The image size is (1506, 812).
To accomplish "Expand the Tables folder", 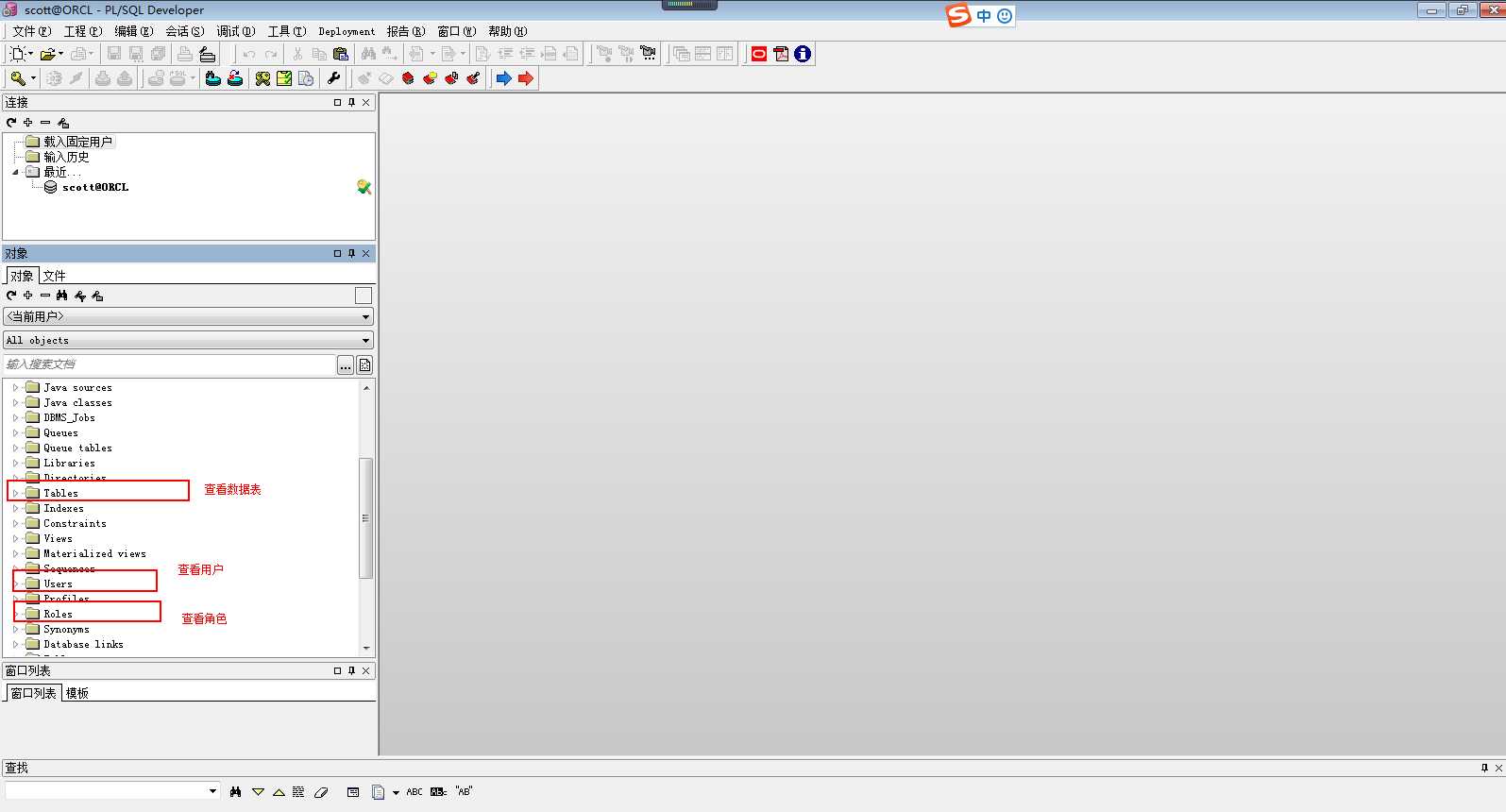I will pos(16,493).
